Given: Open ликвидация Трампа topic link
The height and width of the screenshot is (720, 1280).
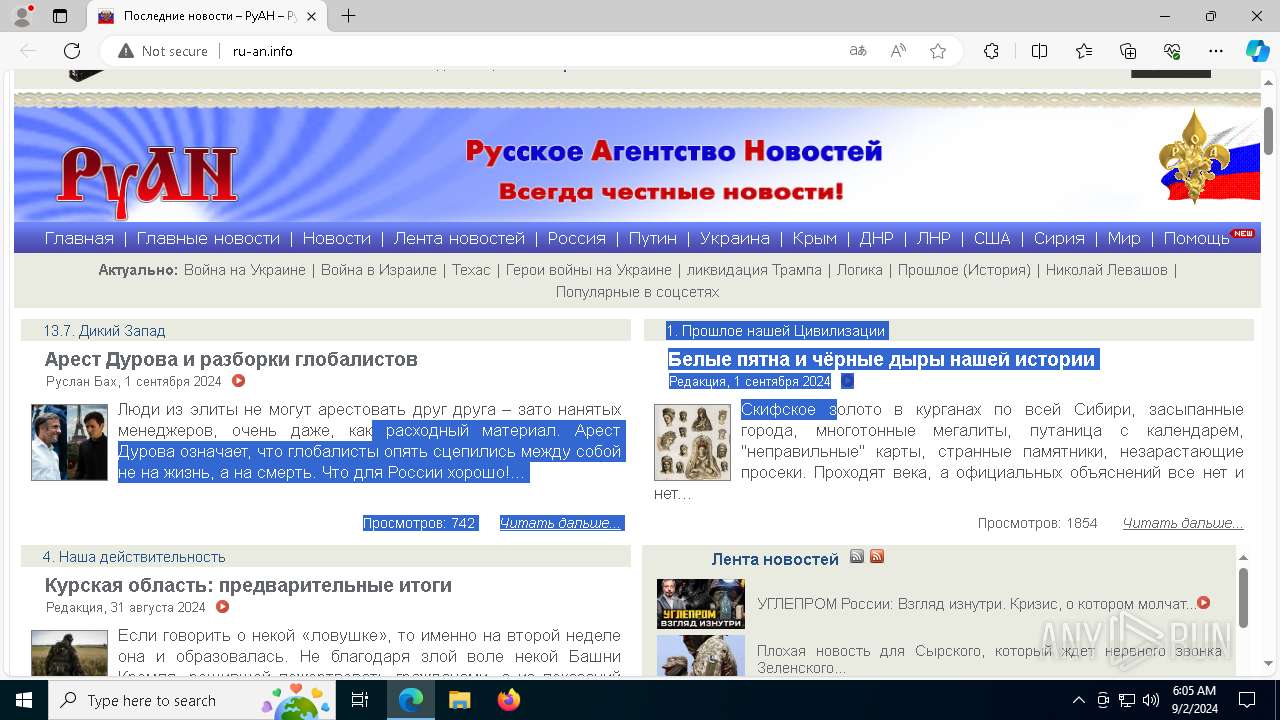Looking at the screenshot, I should pyautogui.click(x=754, y=270).
